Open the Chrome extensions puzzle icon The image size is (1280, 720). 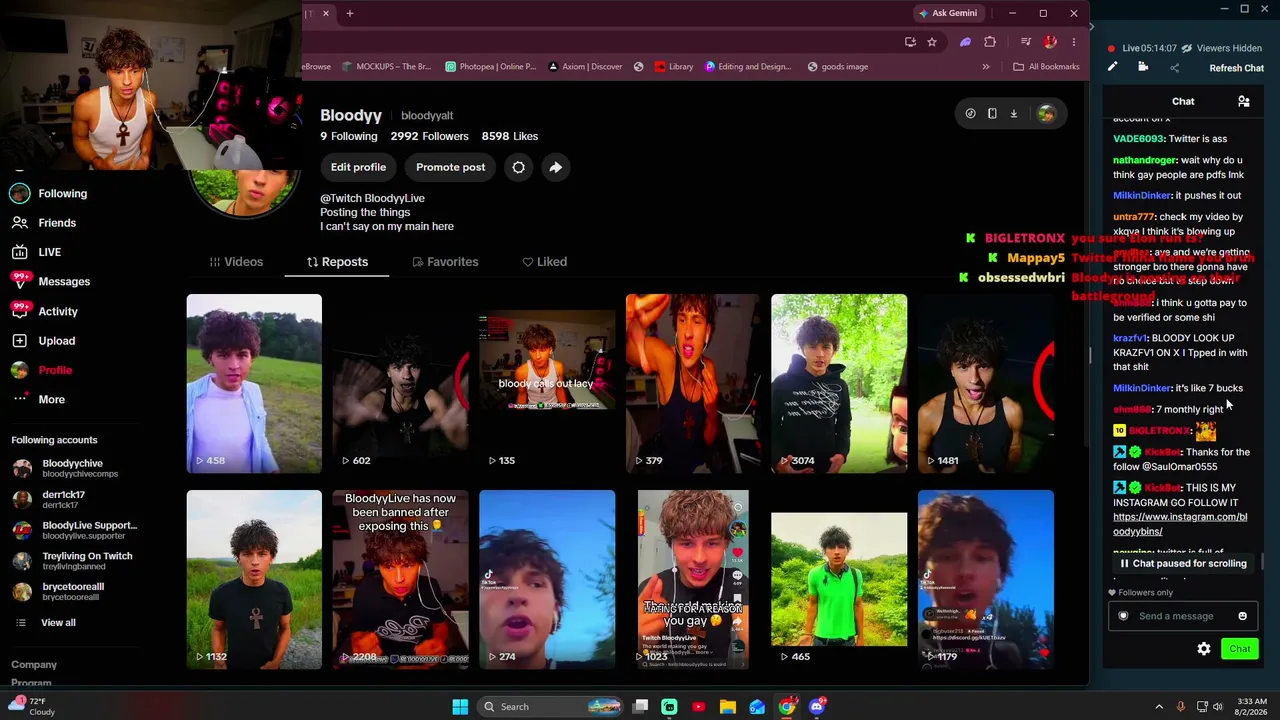990,42
